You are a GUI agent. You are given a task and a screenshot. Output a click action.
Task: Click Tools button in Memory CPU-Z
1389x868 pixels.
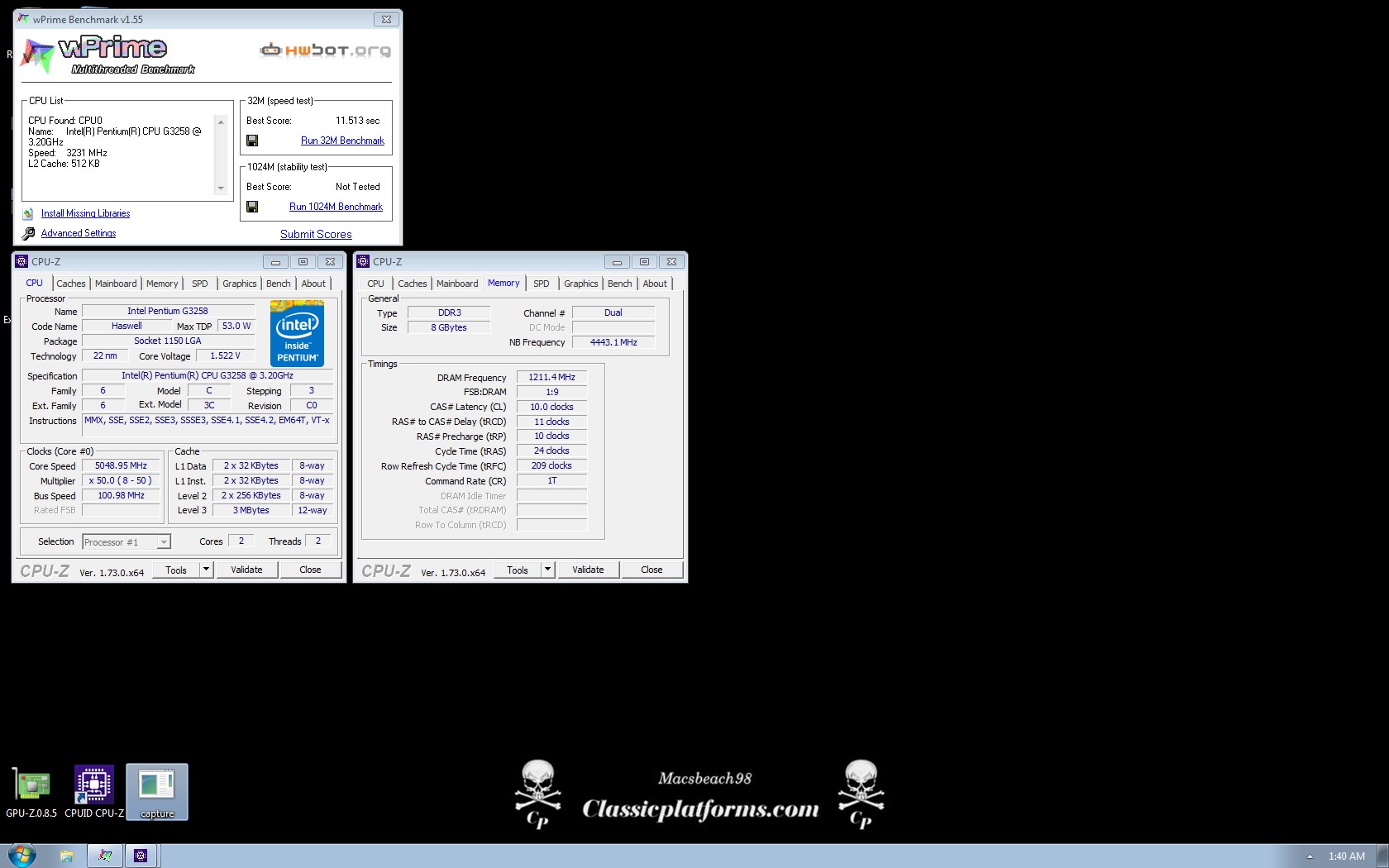pyautogui.click(x=518, y=570)
